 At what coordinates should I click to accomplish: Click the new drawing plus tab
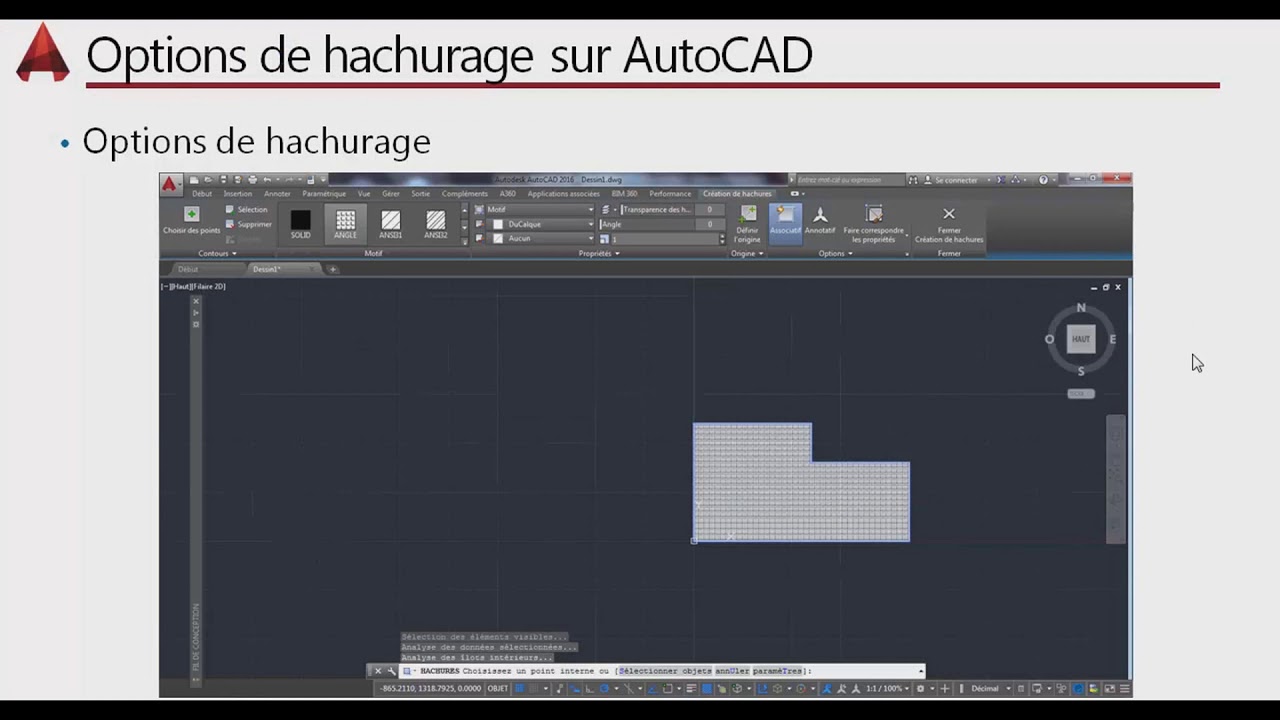(333, 269)
